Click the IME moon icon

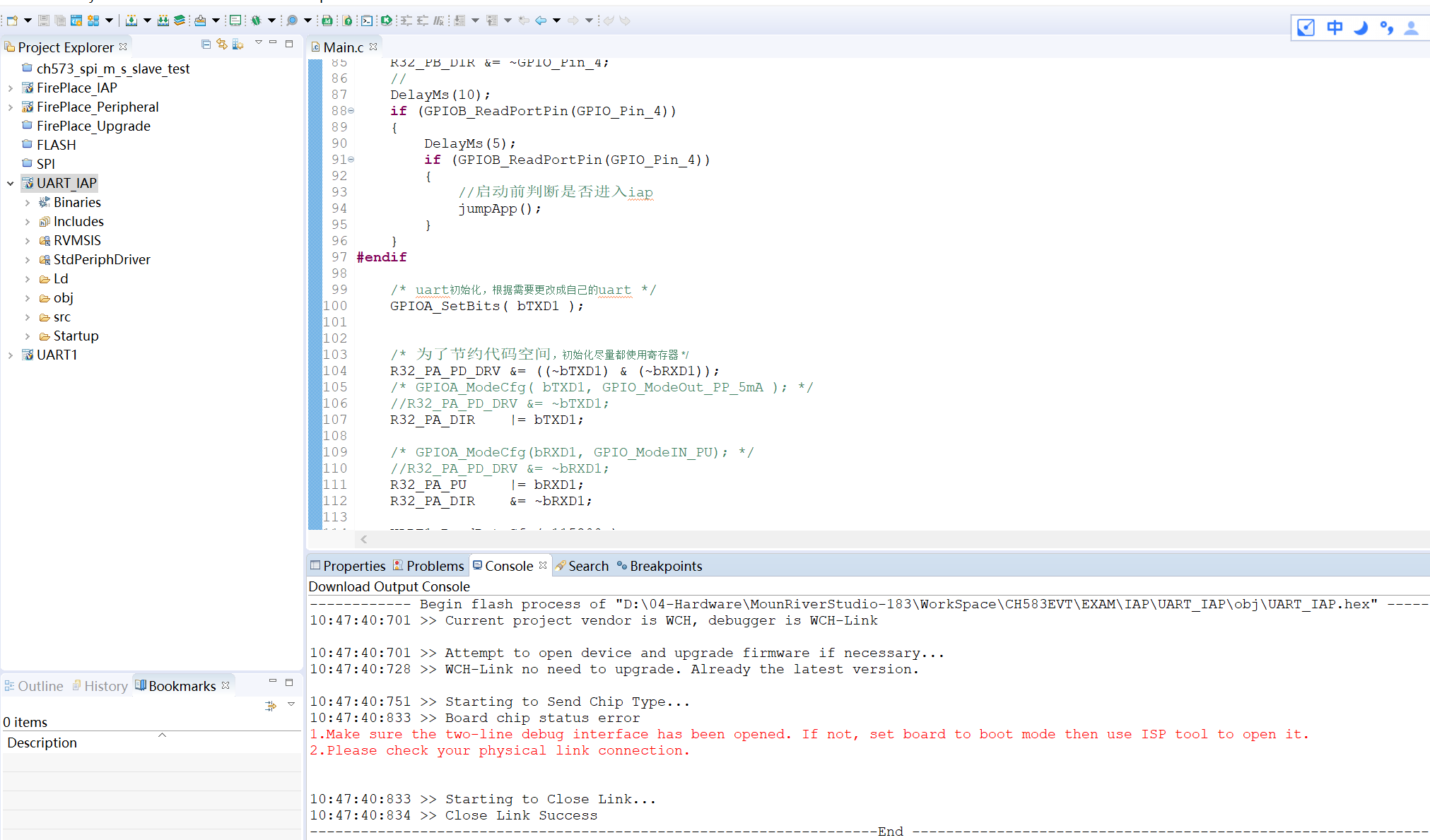(x=1361, y=28)
